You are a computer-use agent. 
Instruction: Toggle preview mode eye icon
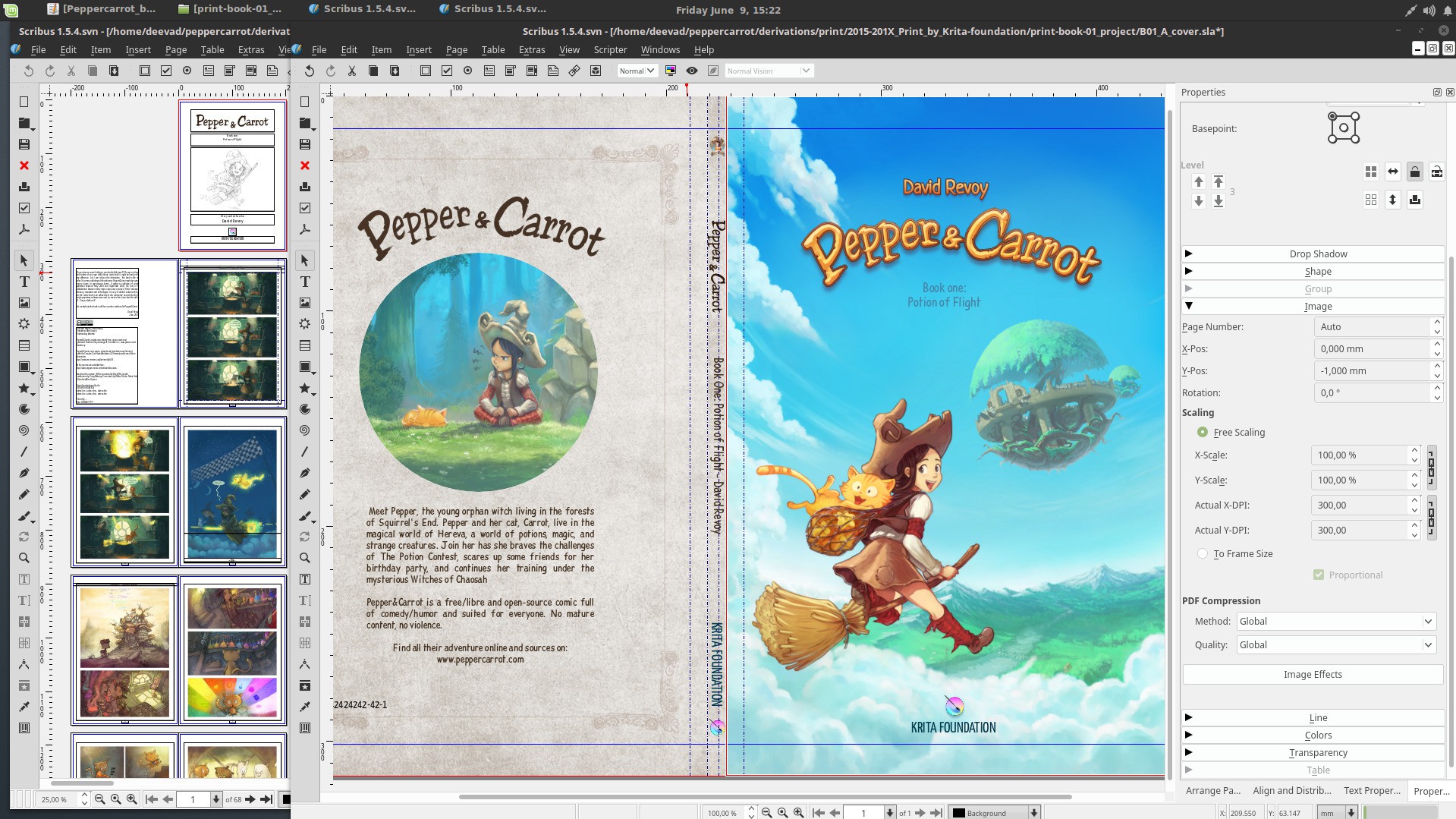[692, 71]
